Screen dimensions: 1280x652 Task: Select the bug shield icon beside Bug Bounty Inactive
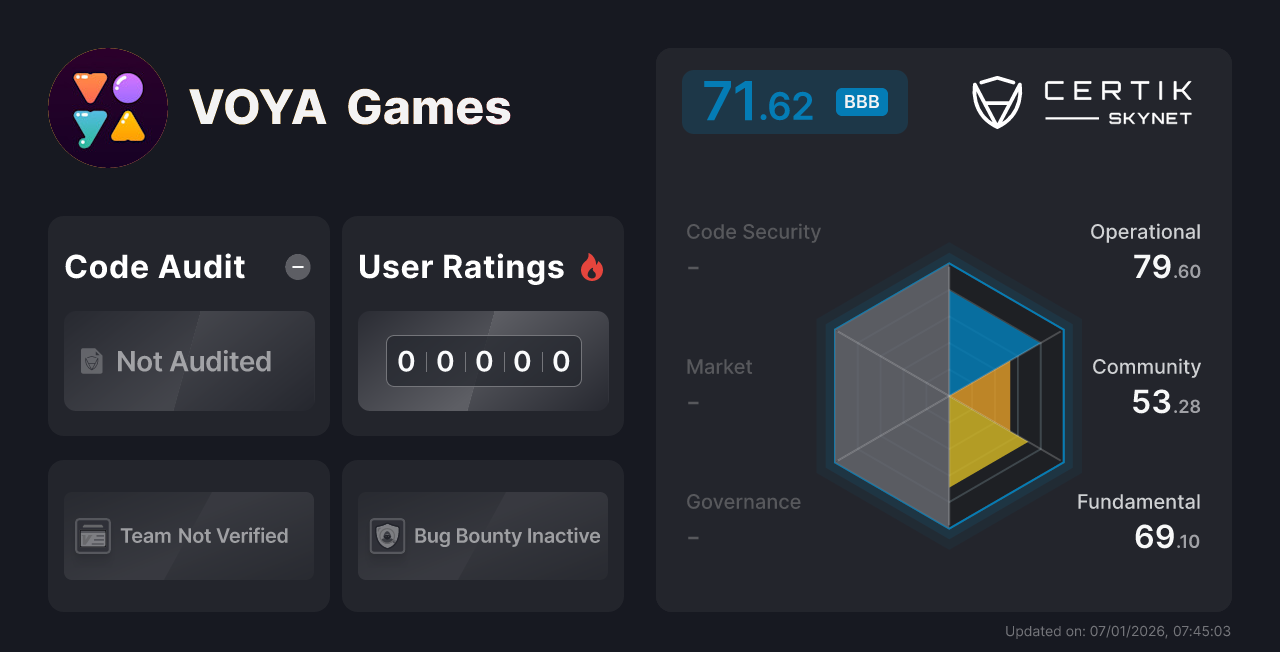point(387,536)
